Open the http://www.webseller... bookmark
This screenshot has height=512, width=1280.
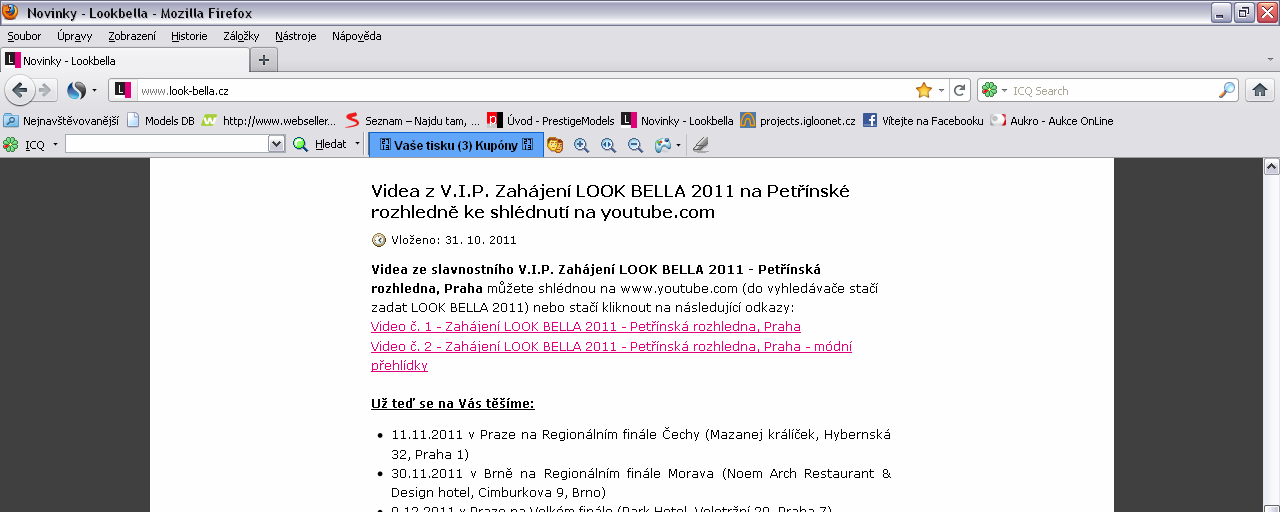[269, 120]
